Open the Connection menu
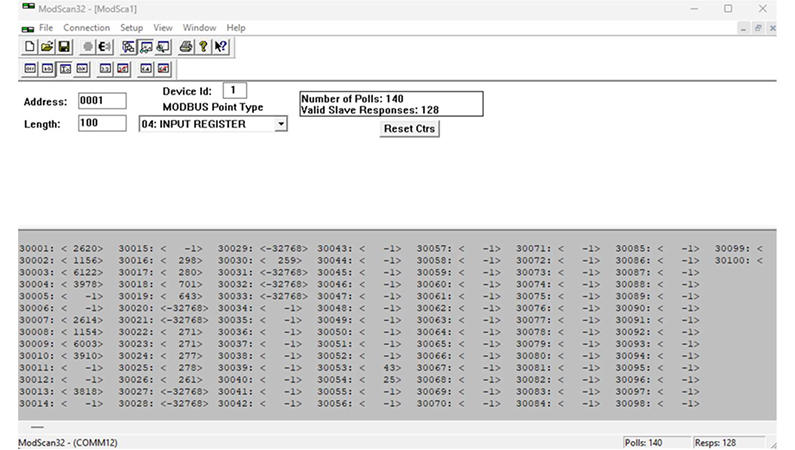Viewport: 795px width, 450px height. (86, 28)
